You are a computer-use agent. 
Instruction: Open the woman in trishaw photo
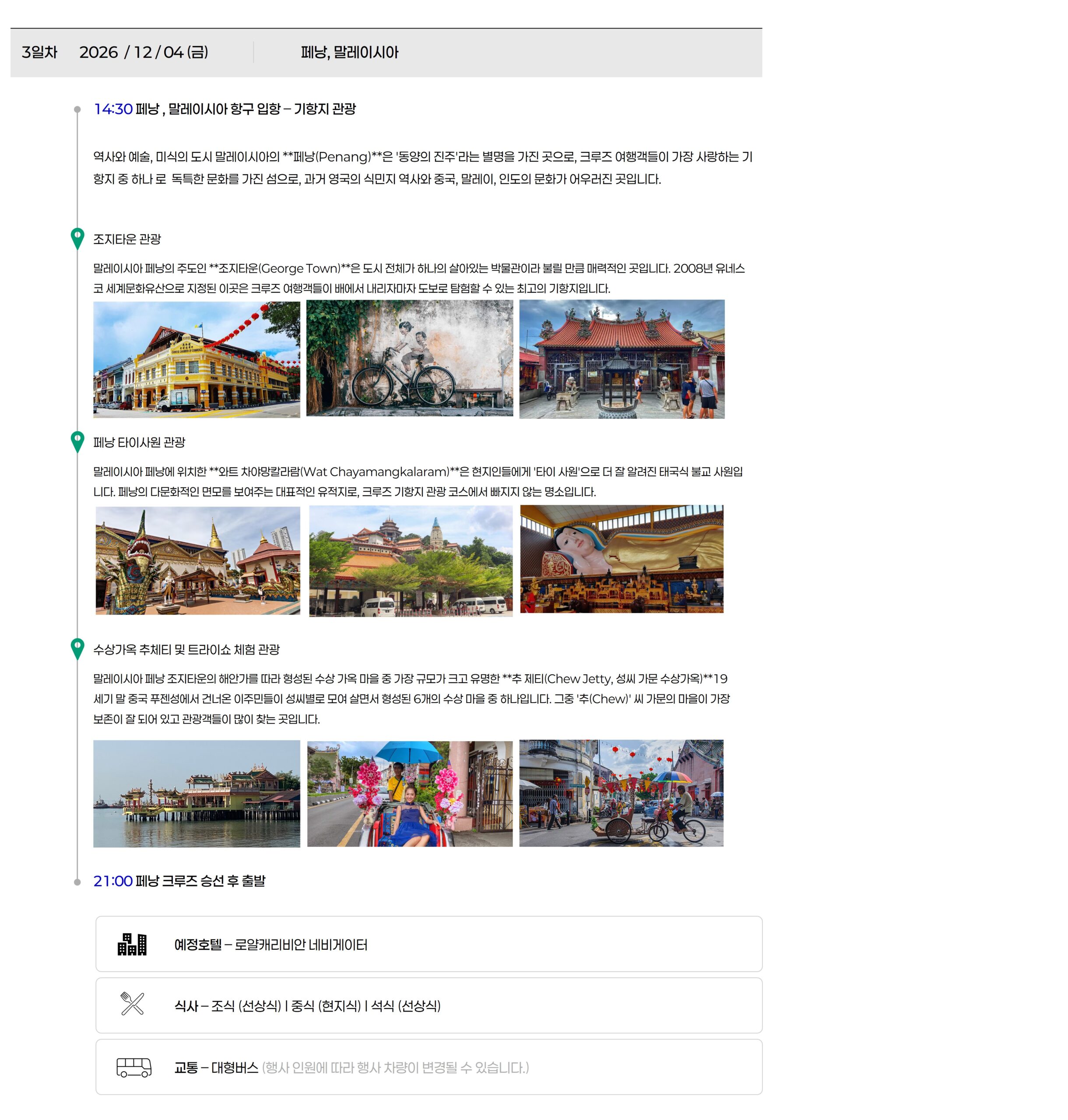click(409, 793)
